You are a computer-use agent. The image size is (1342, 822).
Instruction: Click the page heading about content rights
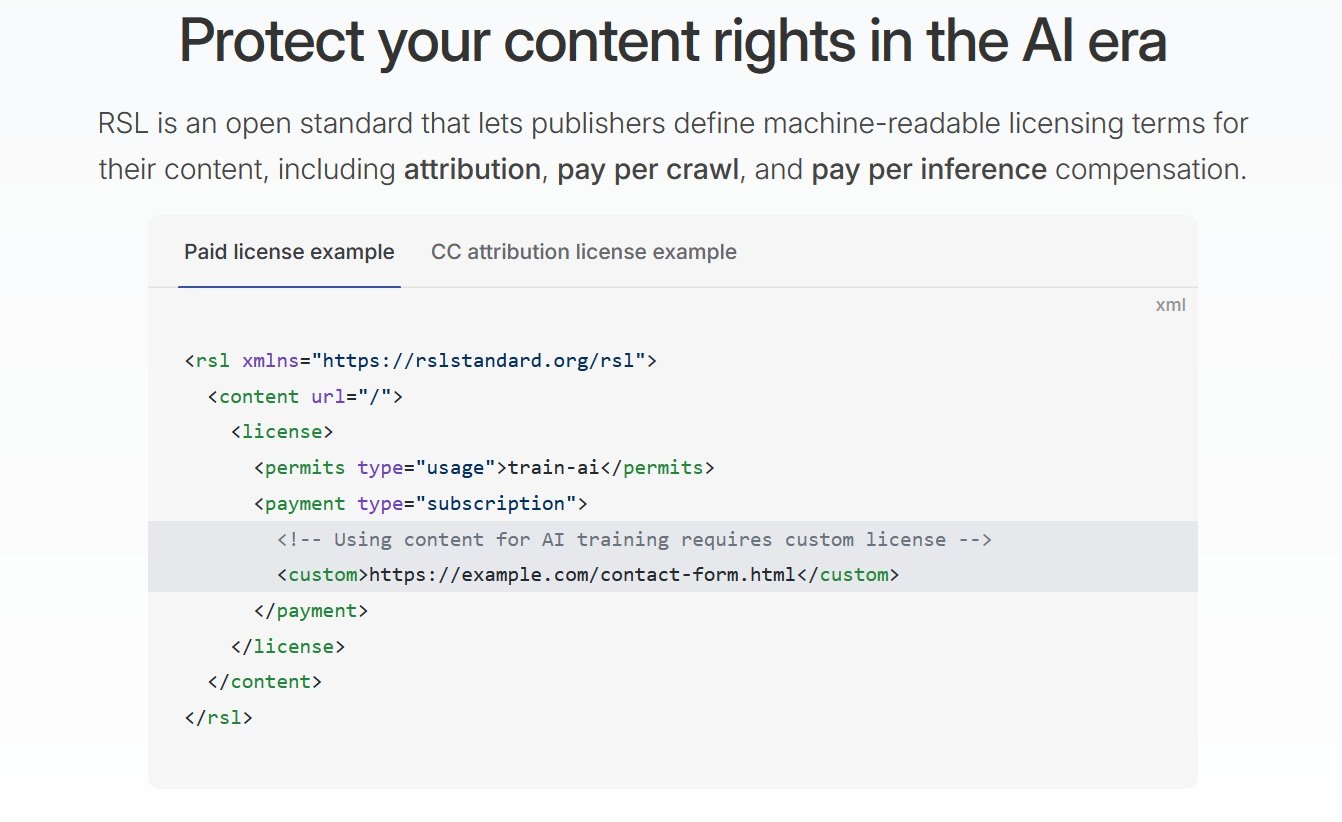(672, 42)
